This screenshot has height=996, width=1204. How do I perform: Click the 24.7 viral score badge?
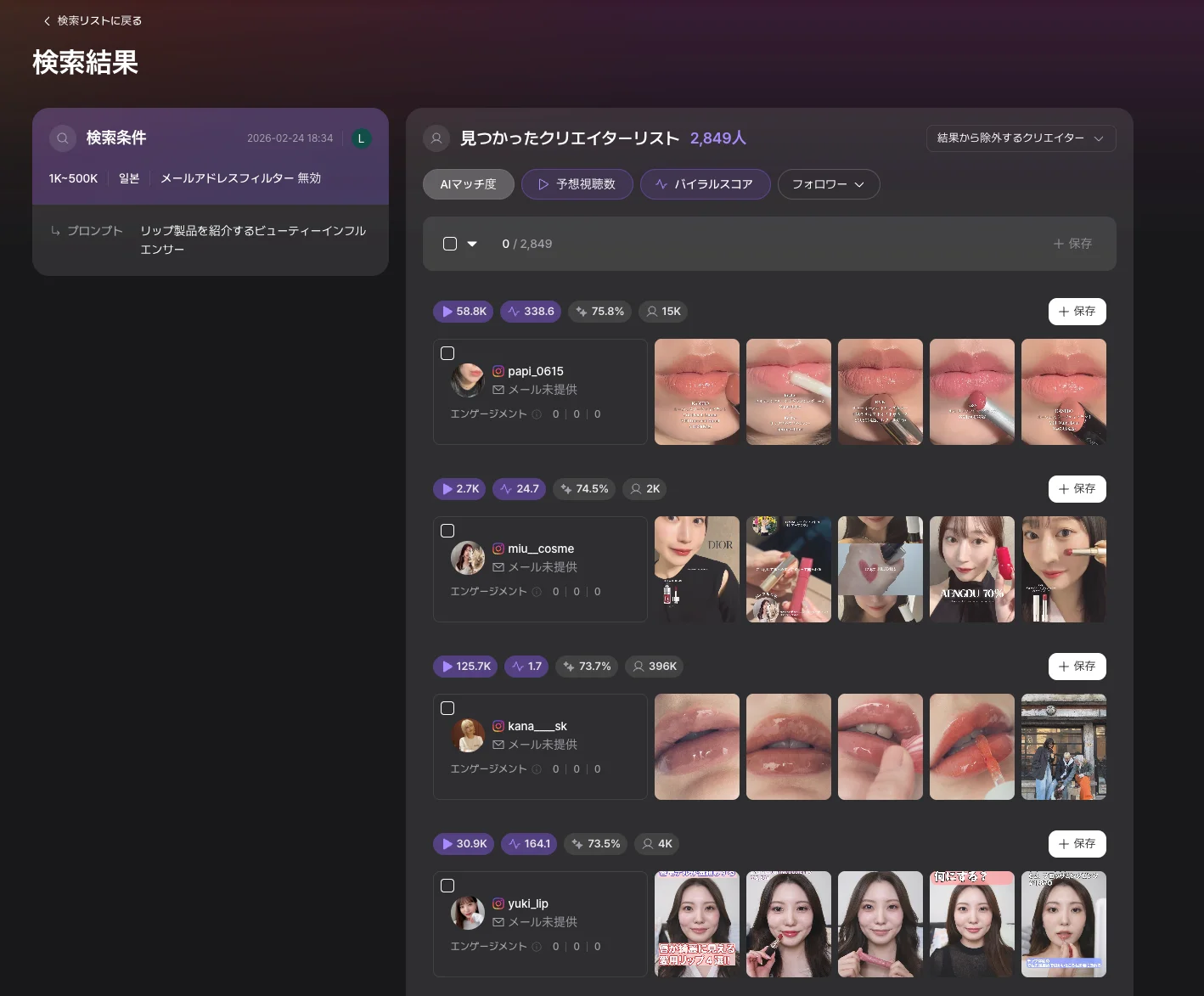click(519, 489)
